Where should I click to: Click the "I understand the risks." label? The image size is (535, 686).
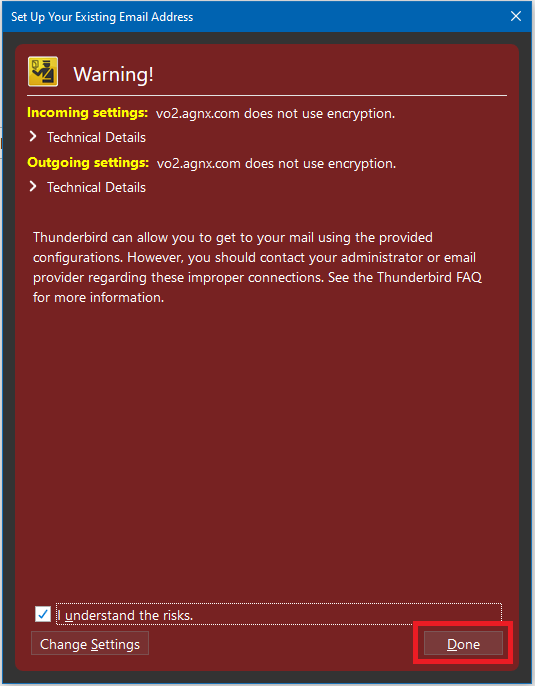click(126, 615)
